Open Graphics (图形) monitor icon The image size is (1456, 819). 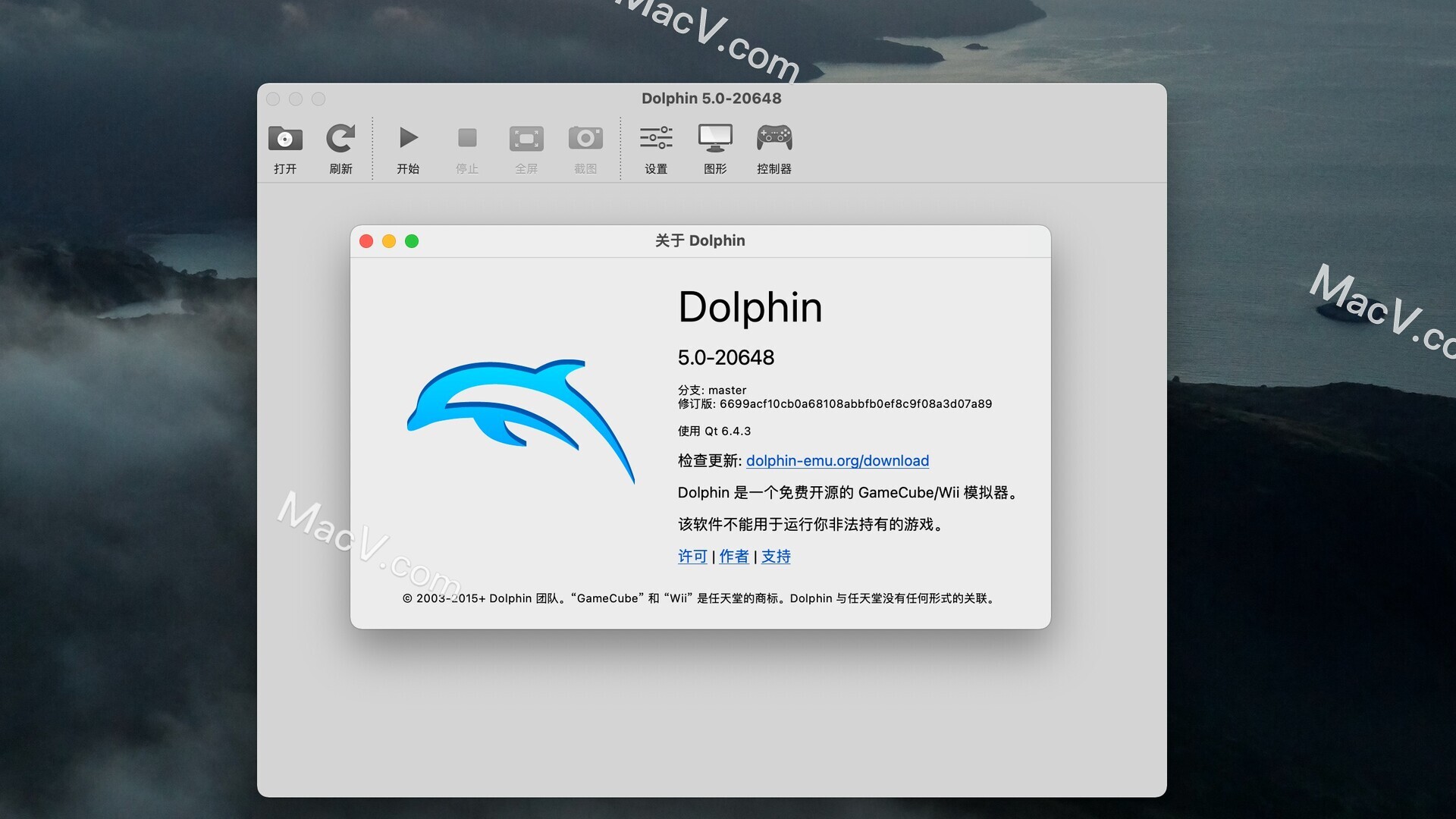pyautogui.click(x=715, y=138)
